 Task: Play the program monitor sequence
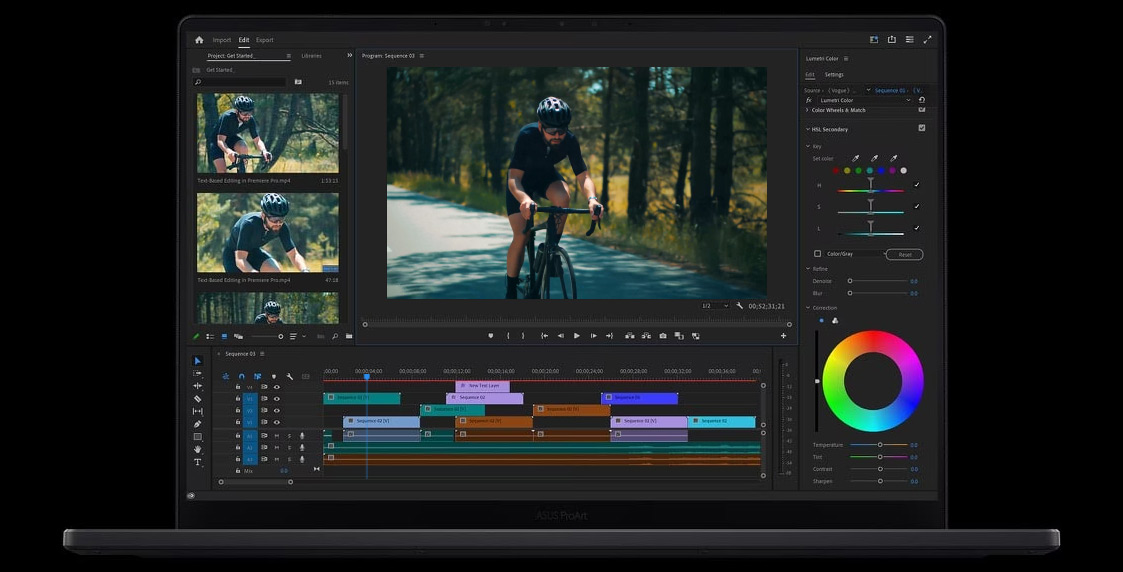[x=577, y=336]
